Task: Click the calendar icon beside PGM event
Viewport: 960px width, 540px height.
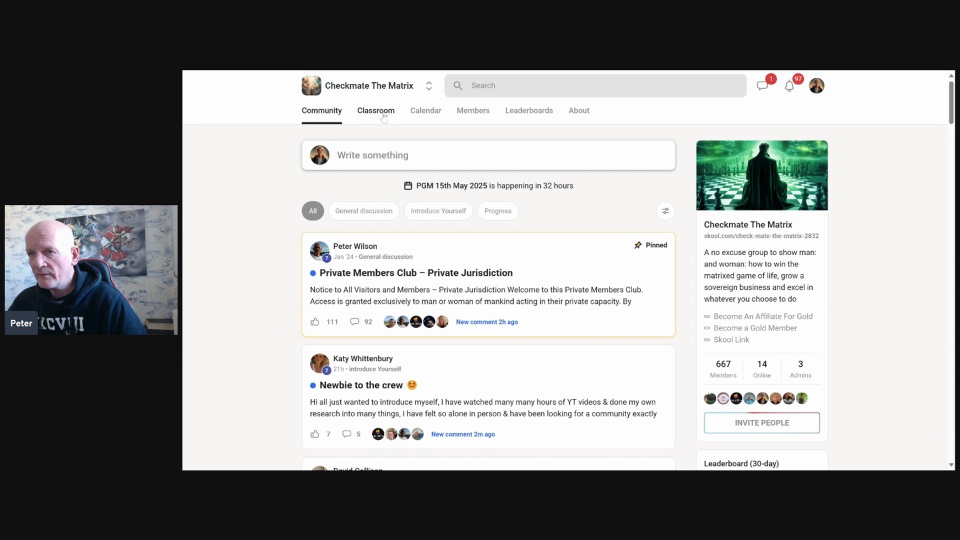Action: pyautogui.click(x=408, y=186)
